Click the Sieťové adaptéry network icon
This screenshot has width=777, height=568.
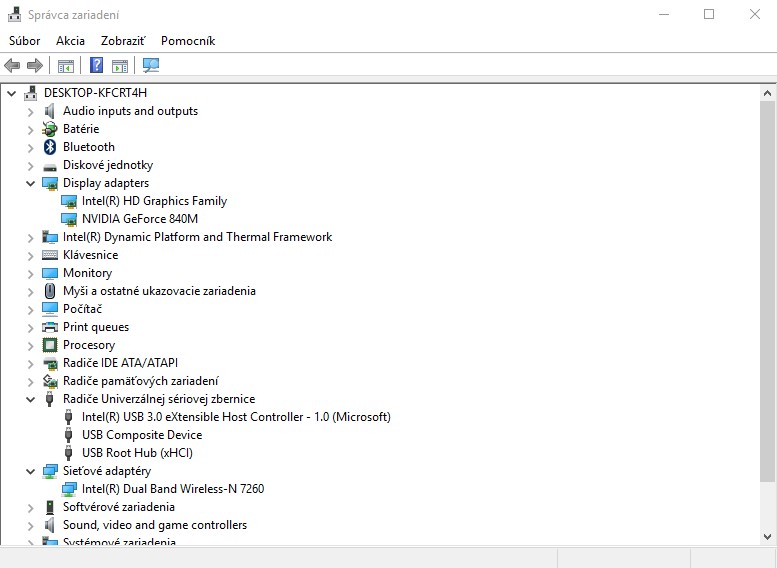(50, 471)
